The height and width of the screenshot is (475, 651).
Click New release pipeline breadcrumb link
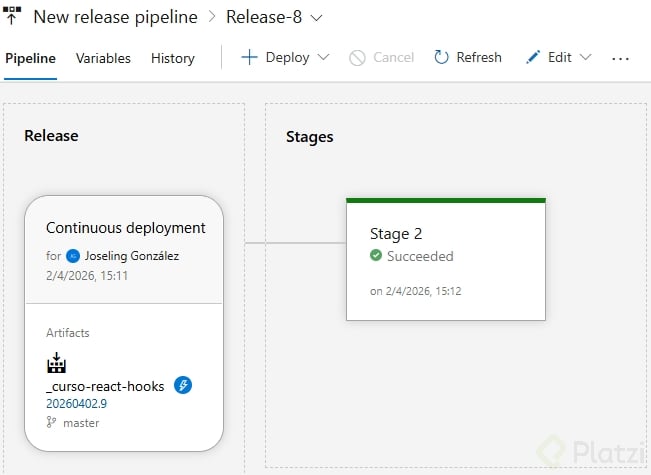coord(115,17)
